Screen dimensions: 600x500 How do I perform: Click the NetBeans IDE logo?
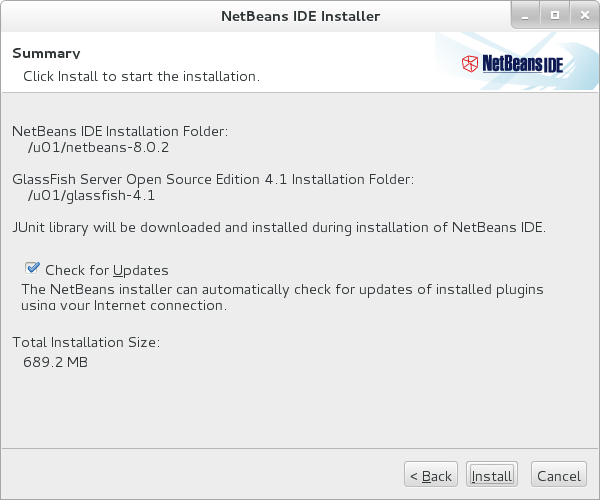(x=513, y=64)
